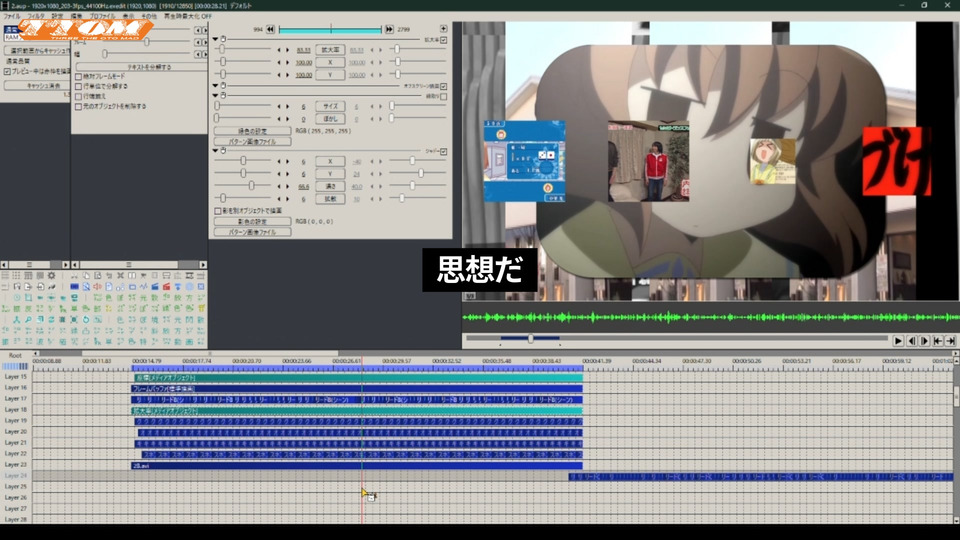Click the 縁色の設定 button

252,131
